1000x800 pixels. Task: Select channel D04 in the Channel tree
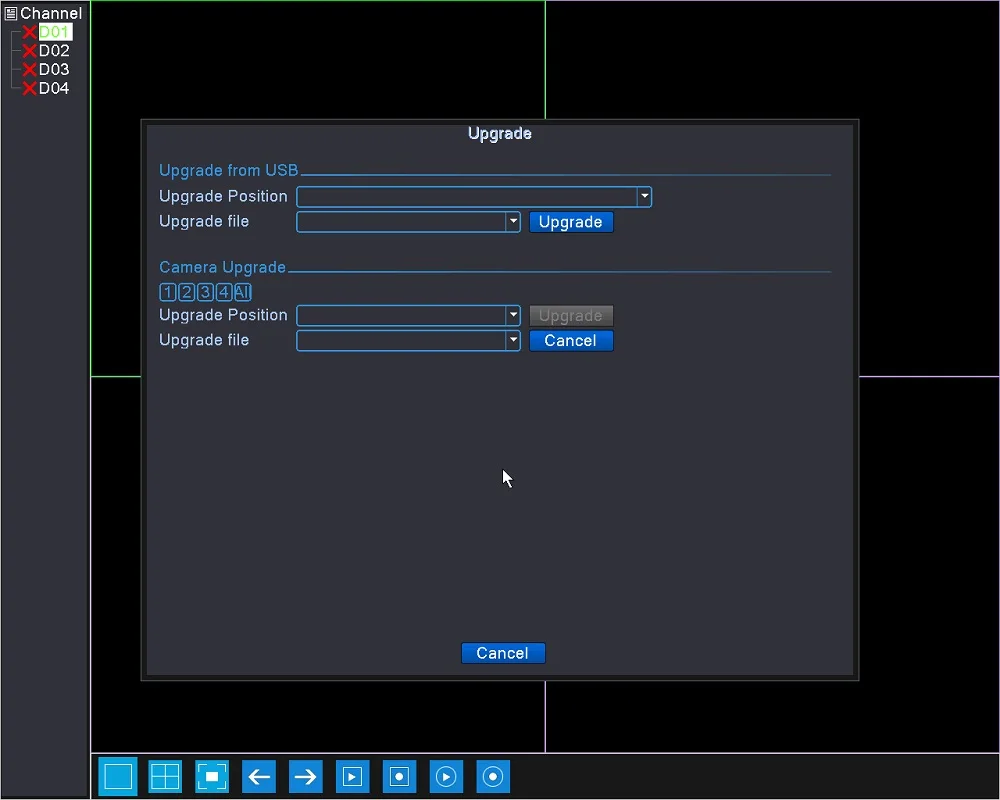54,88
